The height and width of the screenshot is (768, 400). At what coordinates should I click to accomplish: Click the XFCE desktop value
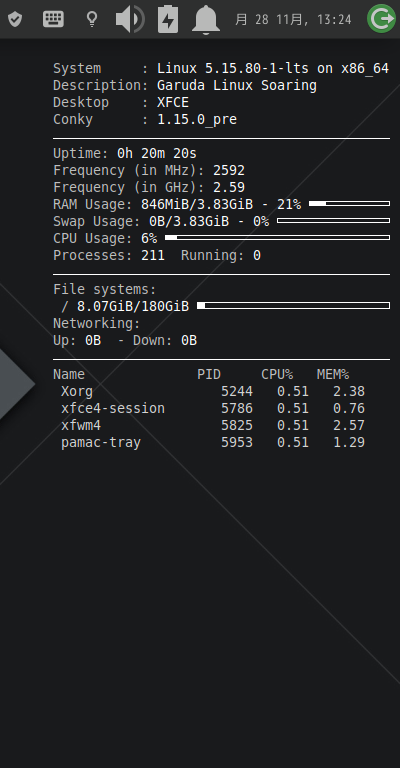point(173,102)
